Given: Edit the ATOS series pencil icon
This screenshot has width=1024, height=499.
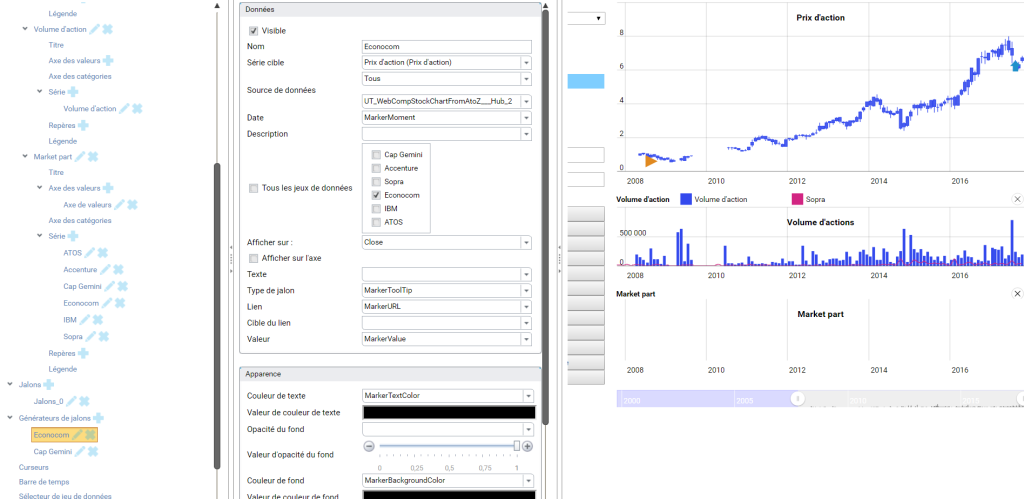Looking at the screenshot, I should coord(89,253).
